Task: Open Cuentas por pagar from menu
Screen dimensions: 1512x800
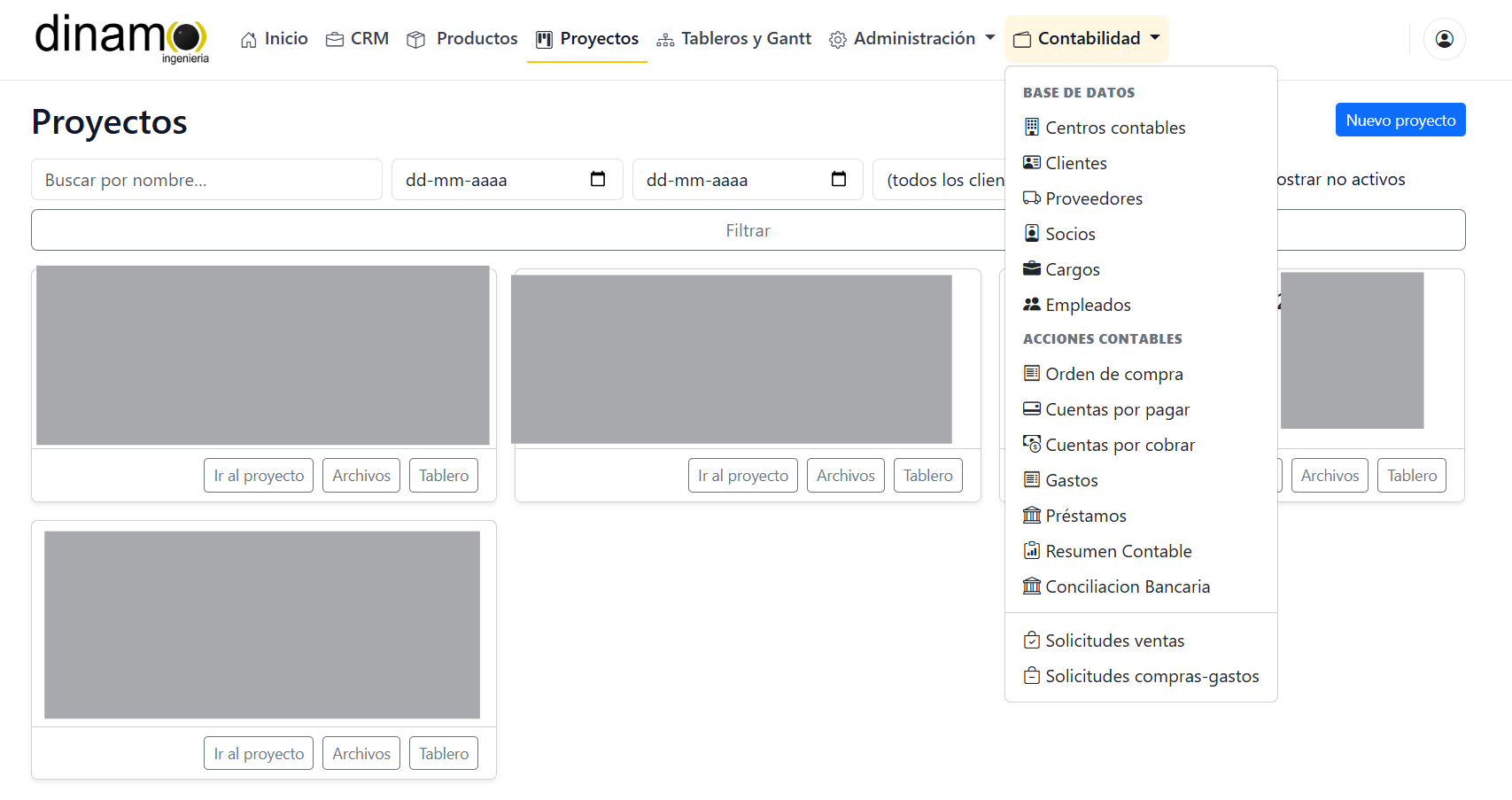Action: tap(1117, 409)
